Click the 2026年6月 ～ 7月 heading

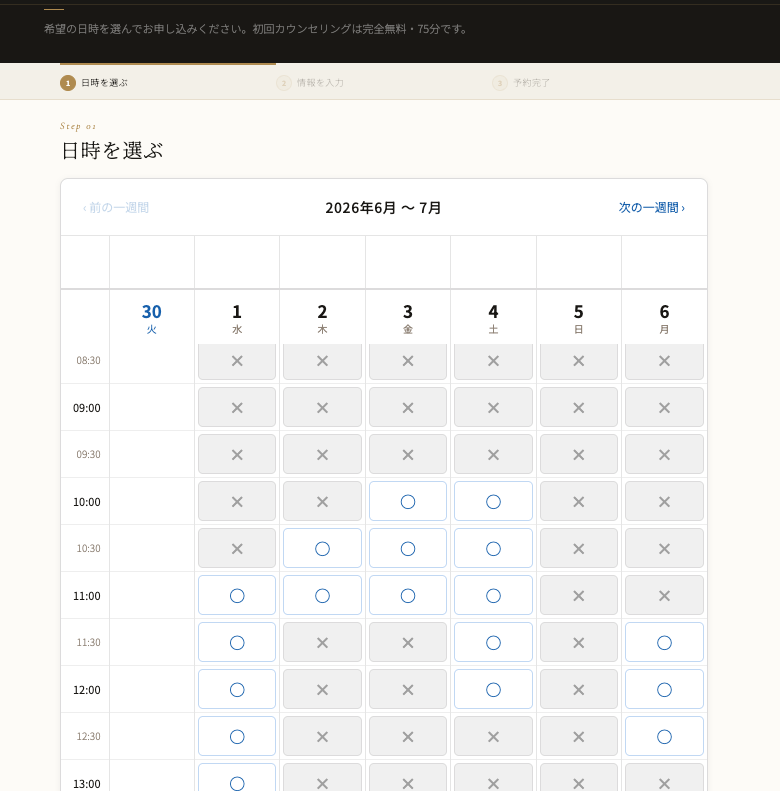[x=383, y=208]
